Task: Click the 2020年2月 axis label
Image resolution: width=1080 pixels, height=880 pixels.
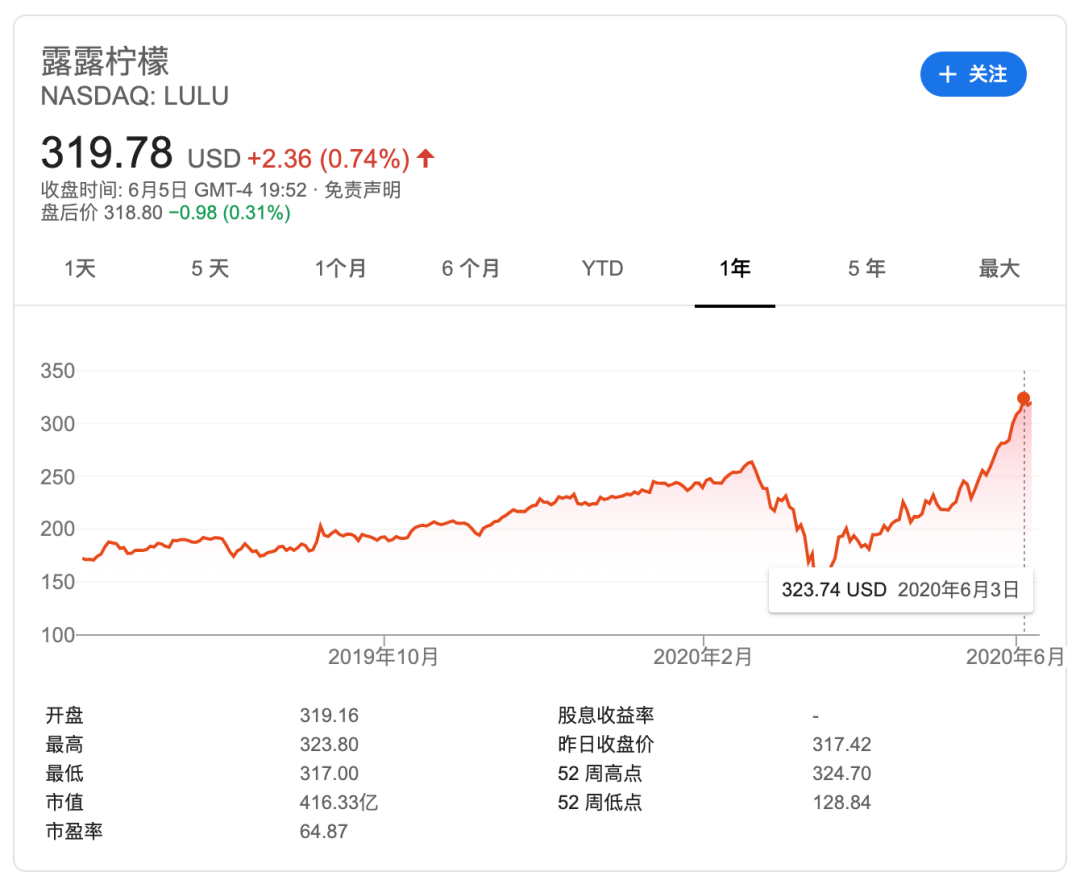Action: coord(703,657)
